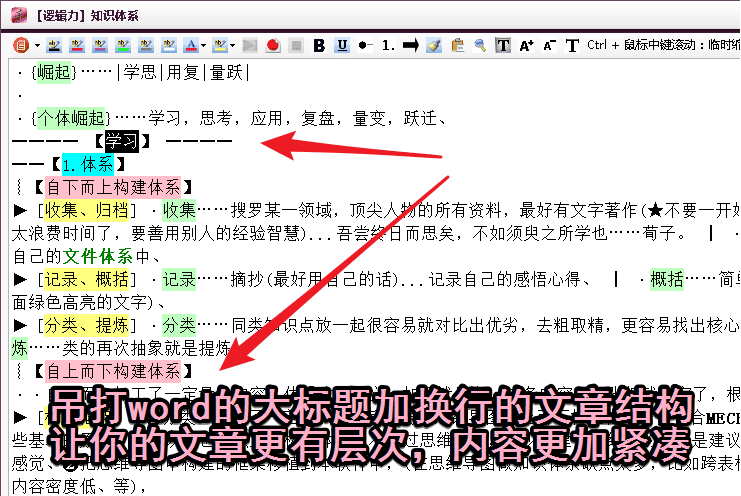Apply the black highlight pen

click(54, 45)
